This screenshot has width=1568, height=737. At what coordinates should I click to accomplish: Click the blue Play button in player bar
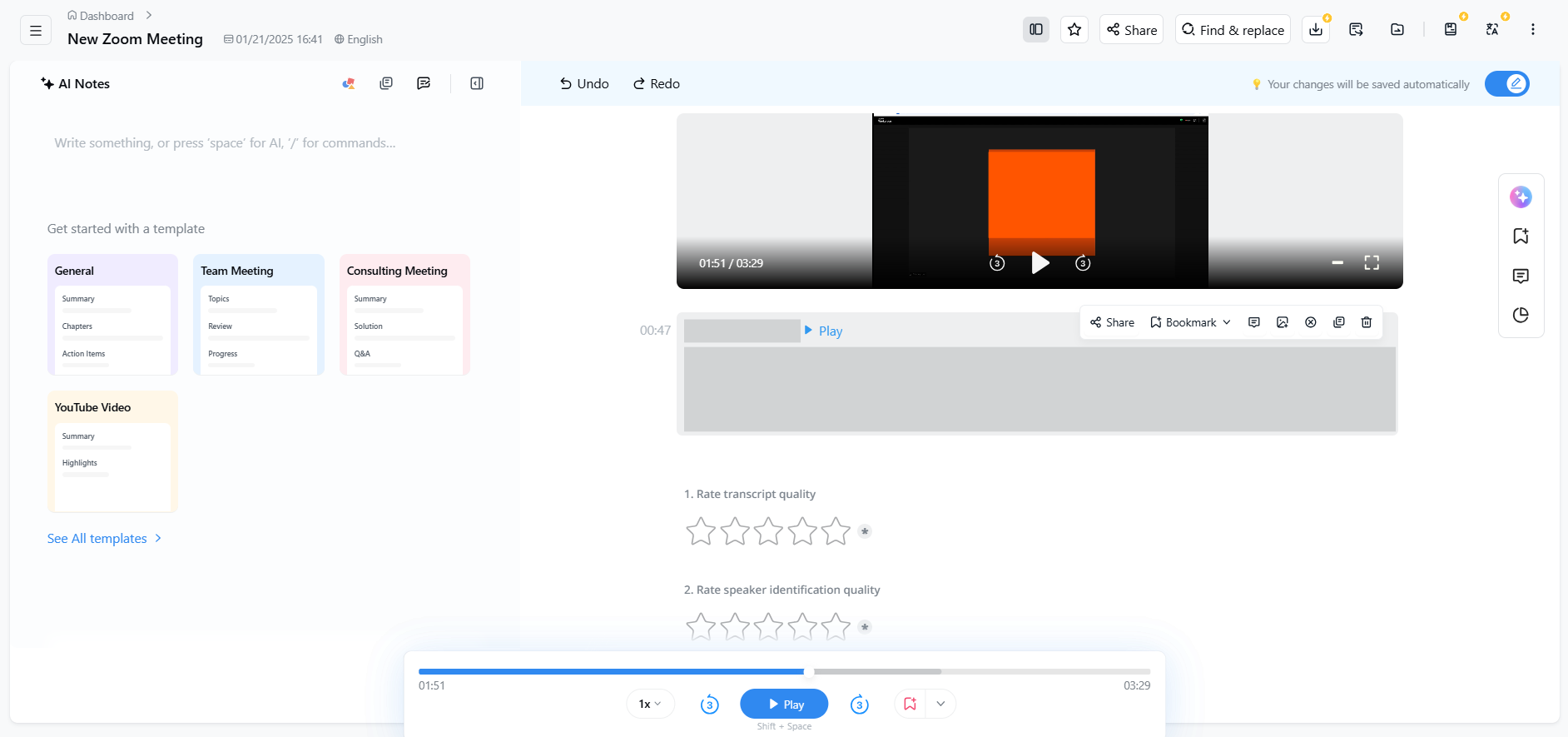click(x=784, y=705)
